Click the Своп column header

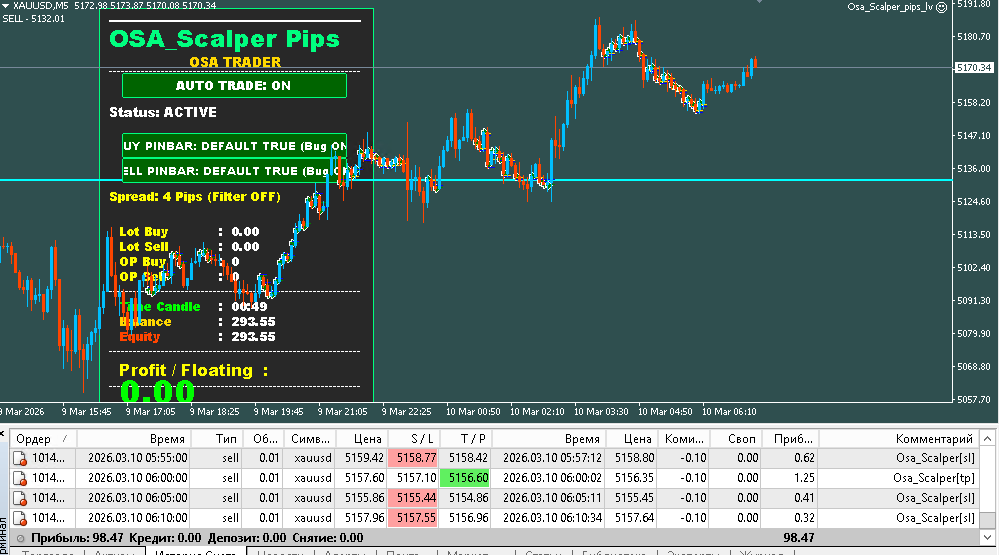pyautogui.click(x=735, y=439)
